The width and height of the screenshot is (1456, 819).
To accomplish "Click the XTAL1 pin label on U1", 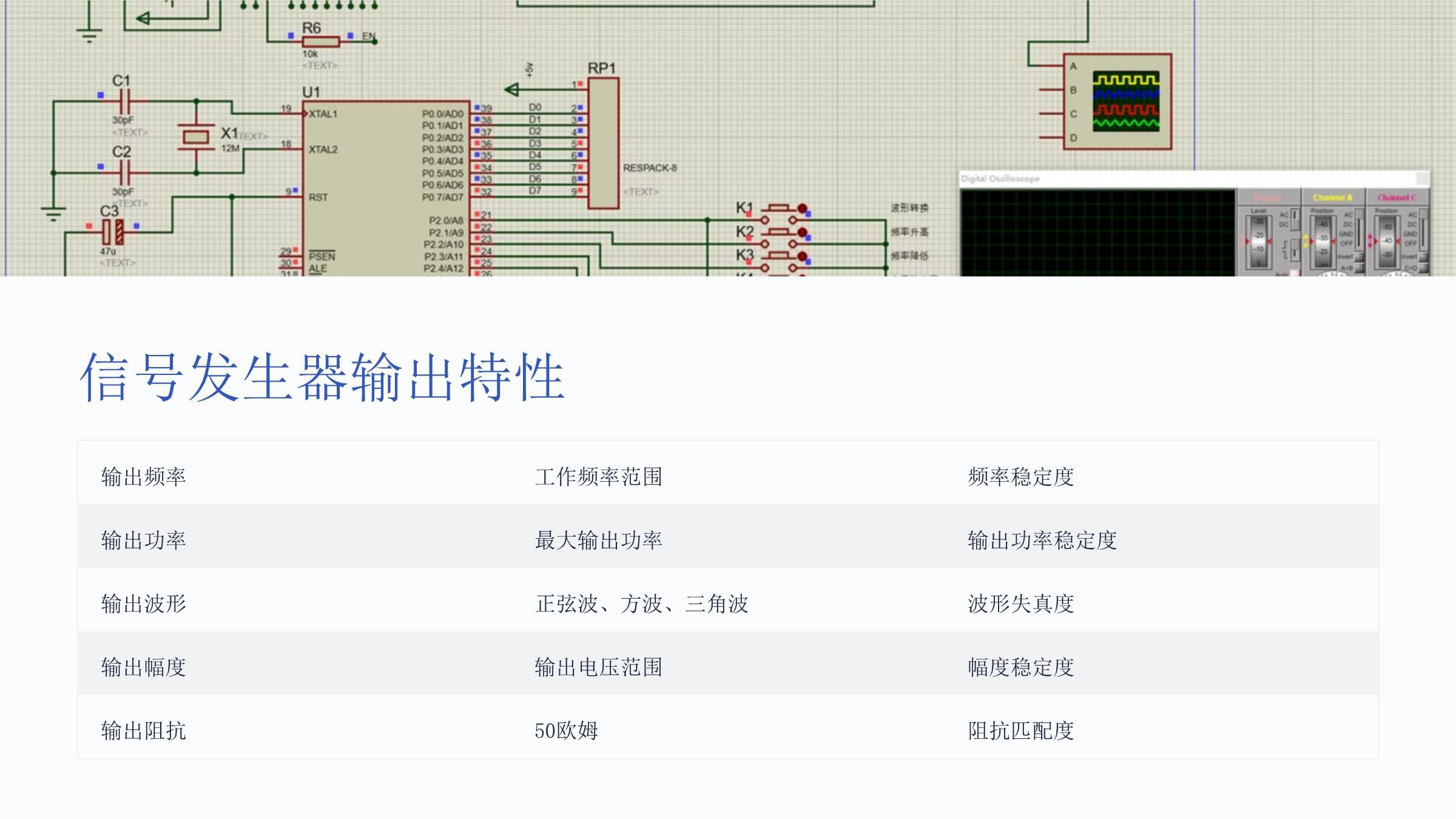I will coord(323,113).
